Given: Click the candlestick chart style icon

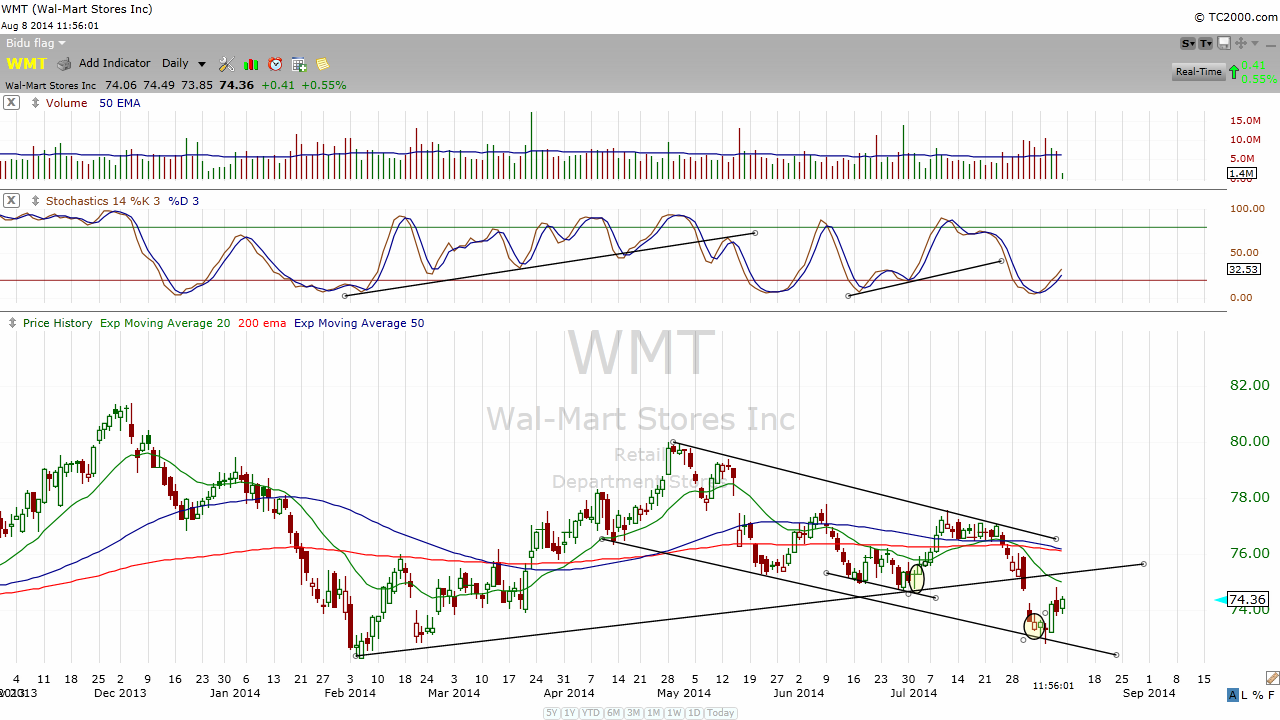Looking at the screenshot, I should [x=251, y=64].
